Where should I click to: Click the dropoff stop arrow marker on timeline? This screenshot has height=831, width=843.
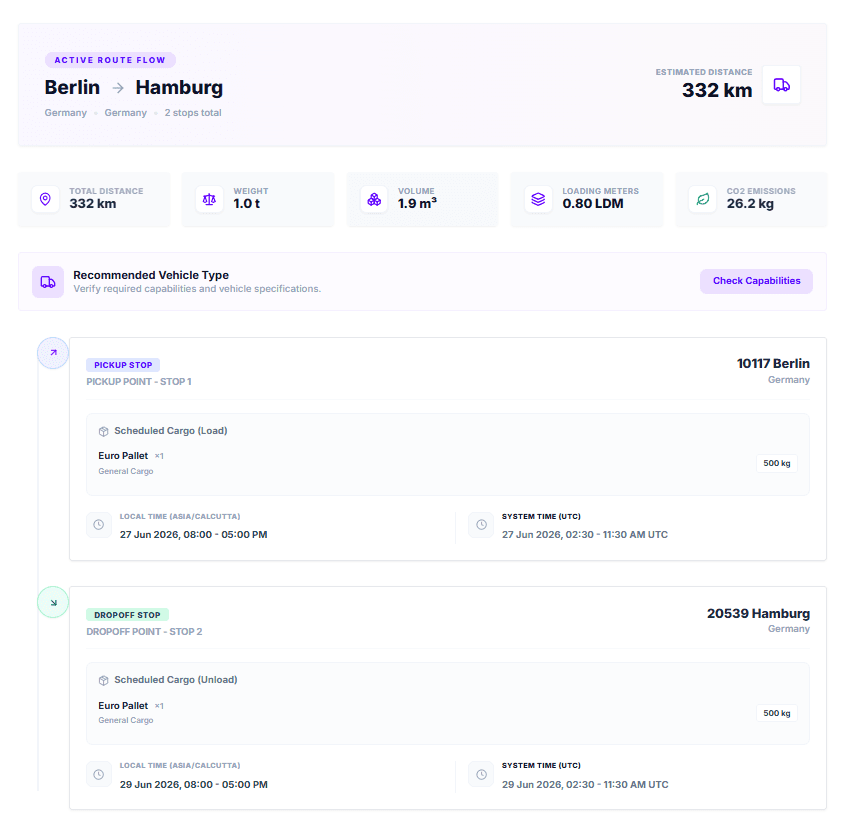click(53, 602)
